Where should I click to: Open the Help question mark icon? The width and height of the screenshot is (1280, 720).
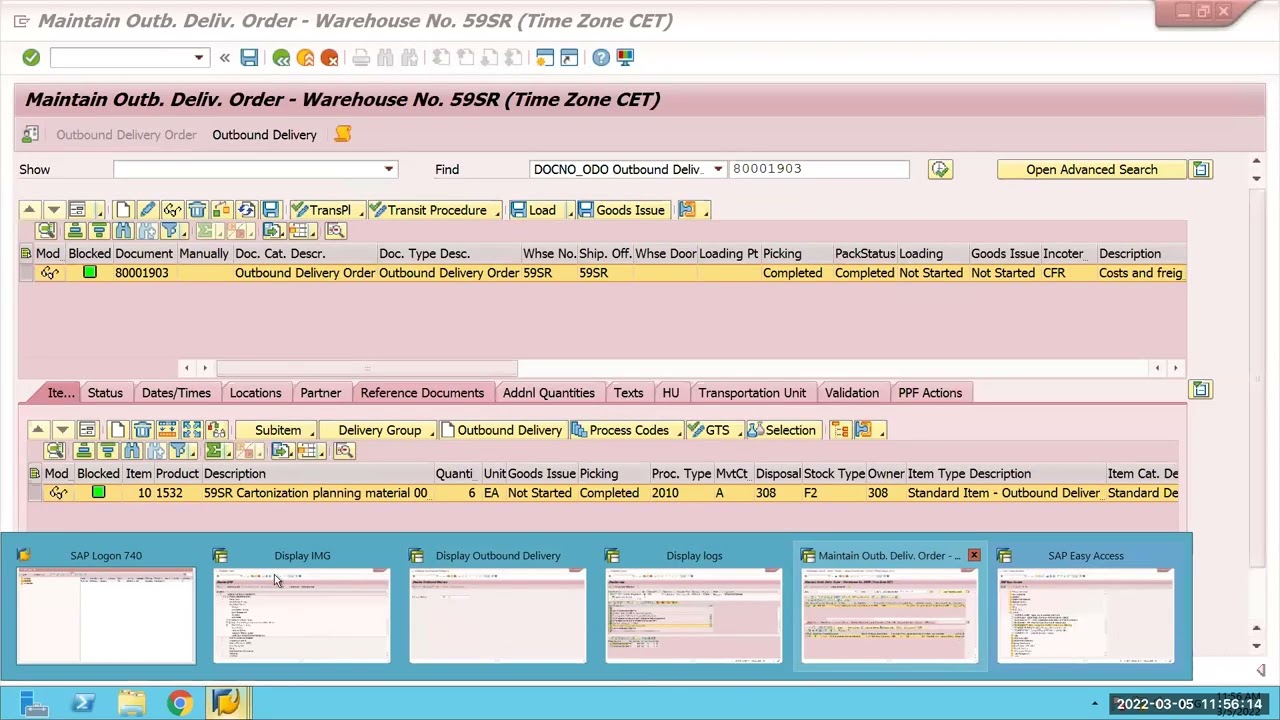tap(600, 58)
